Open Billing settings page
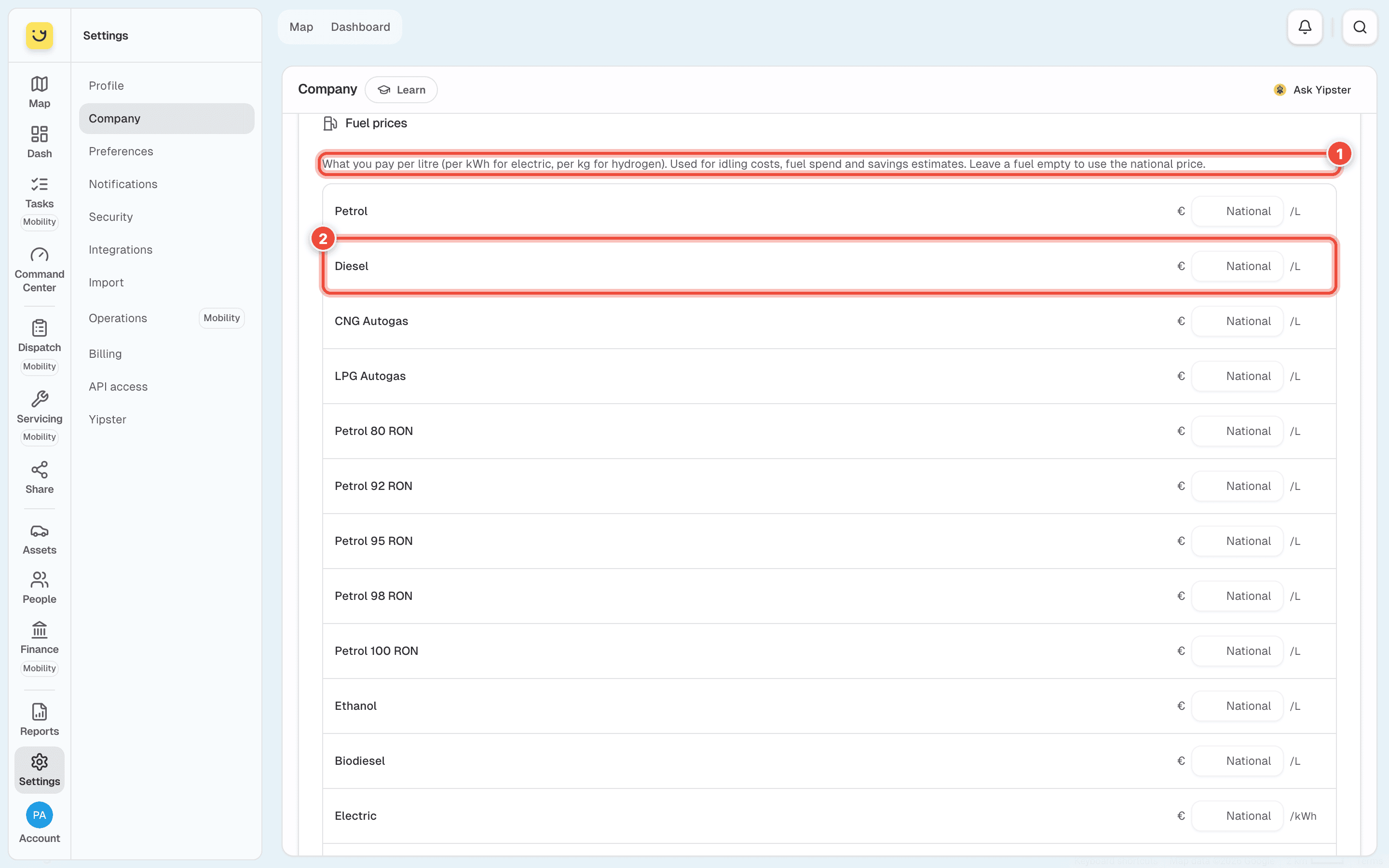1389x868 pixels. point(166,353)
